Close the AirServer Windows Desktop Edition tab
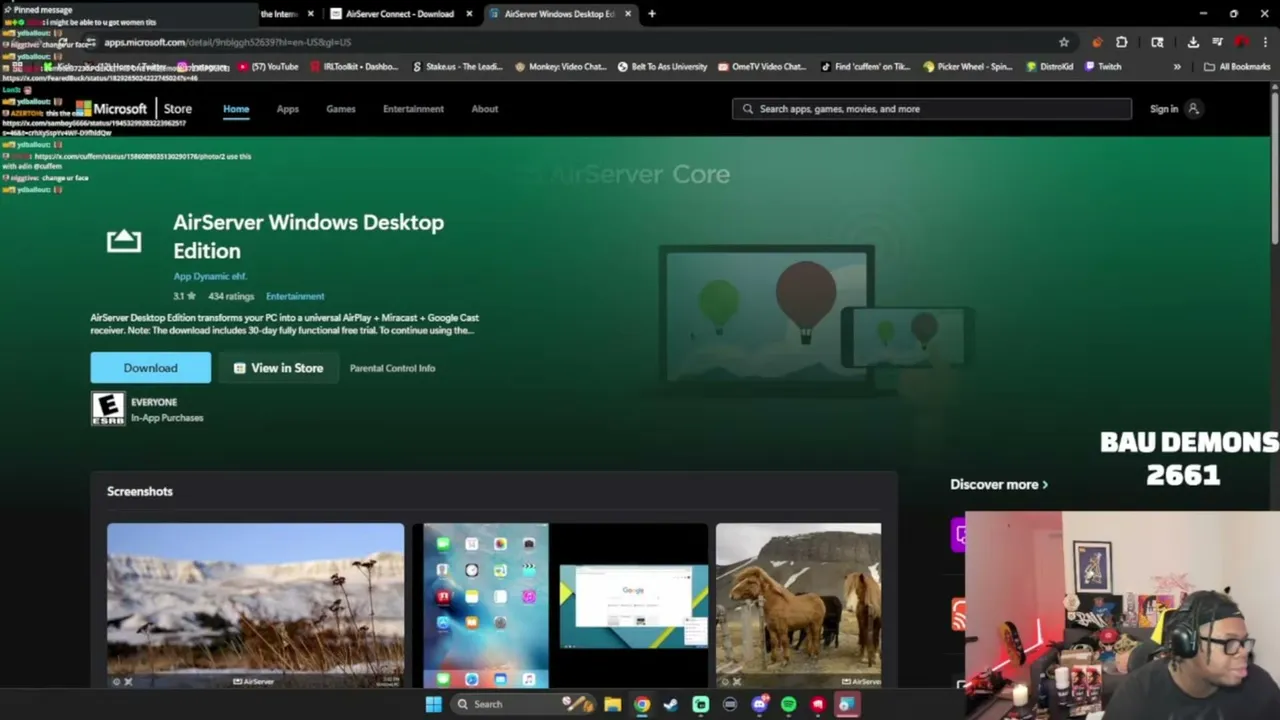 [628, 14]
